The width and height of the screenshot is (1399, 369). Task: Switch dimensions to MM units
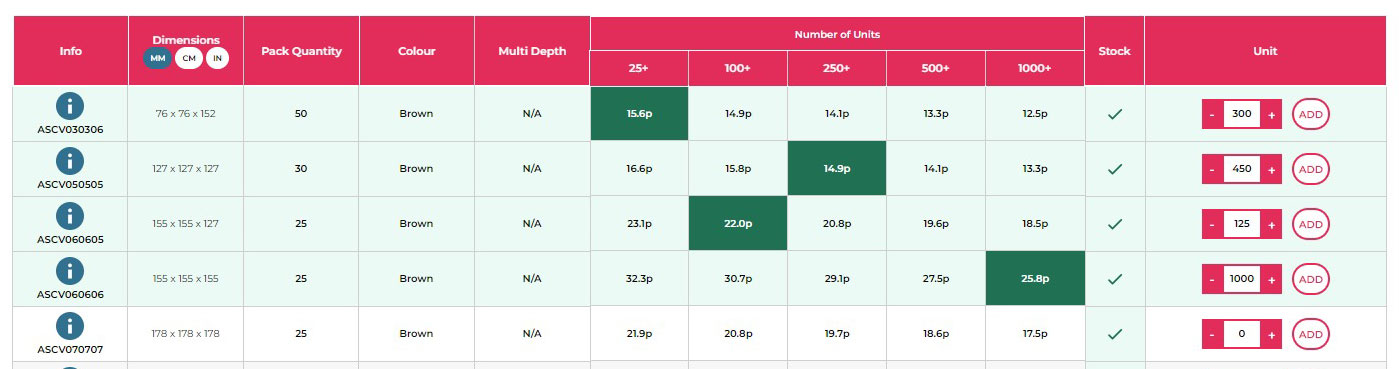click(158, 58)
